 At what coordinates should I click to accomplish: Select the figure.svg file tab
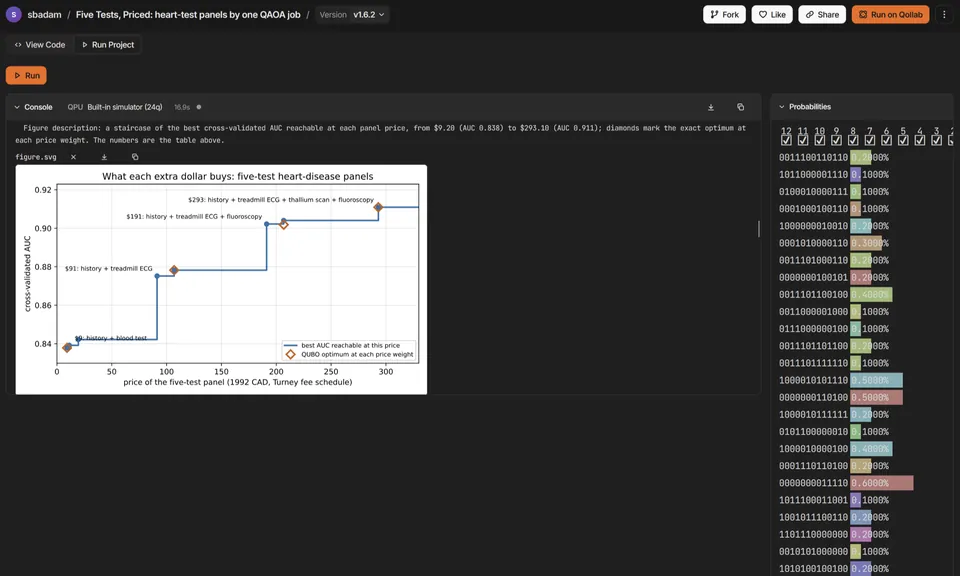(36, 157)
